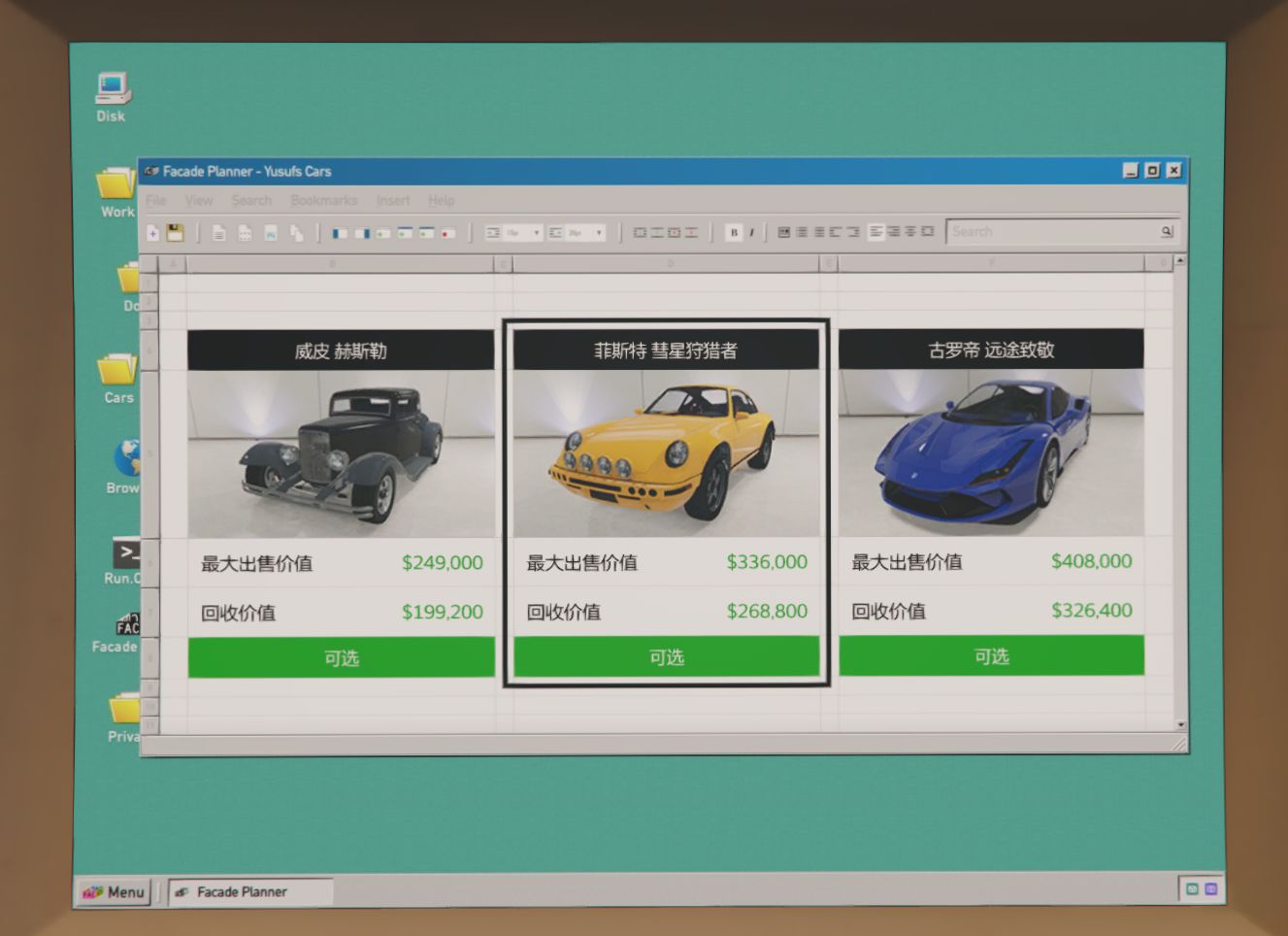Open the Insert menu
The width and height of the screenshot is (1288, 936).
pos(393,200)
